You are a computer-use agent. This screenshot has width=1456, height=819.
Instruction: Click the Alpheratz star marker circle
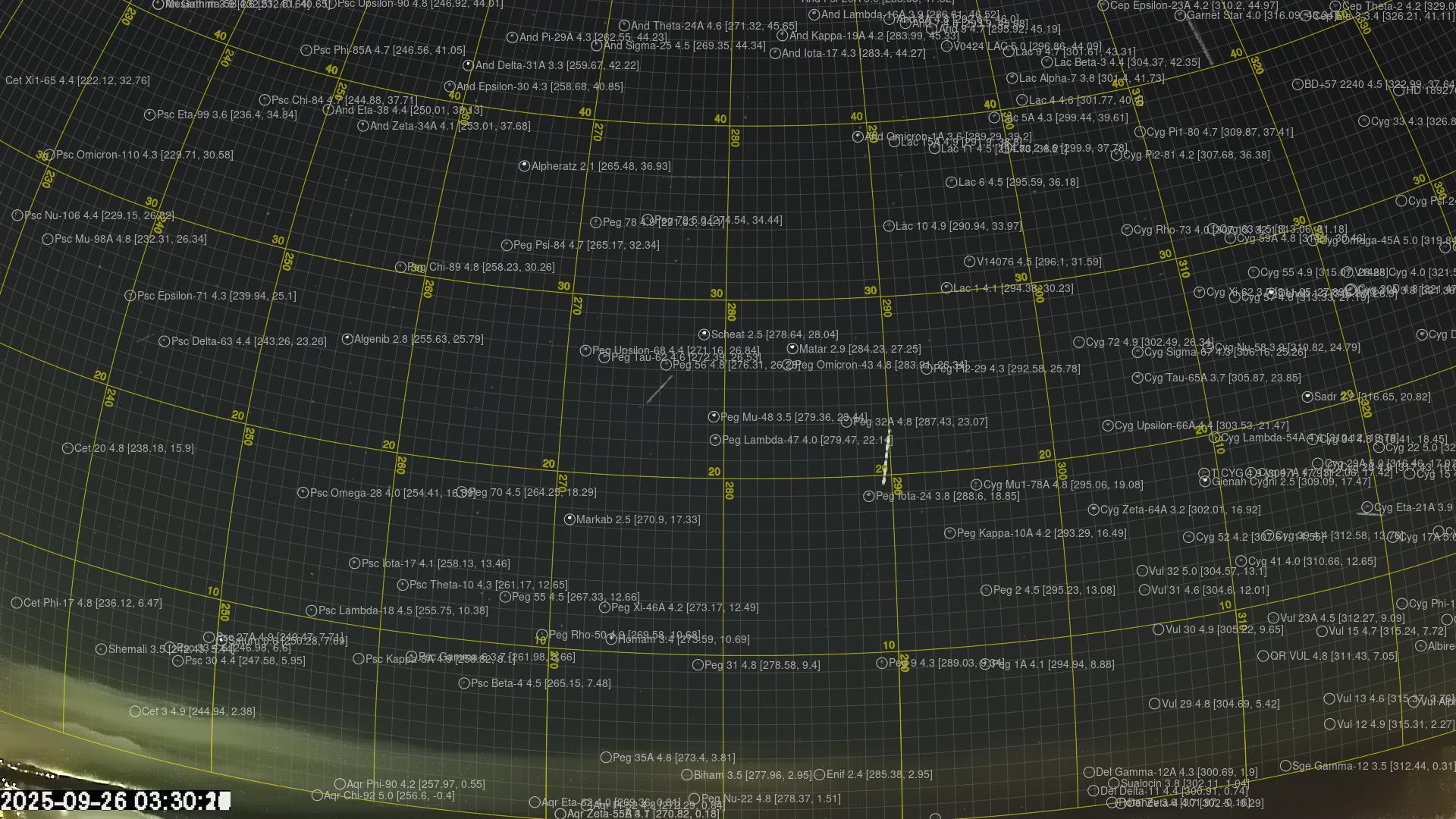[524, 166]
